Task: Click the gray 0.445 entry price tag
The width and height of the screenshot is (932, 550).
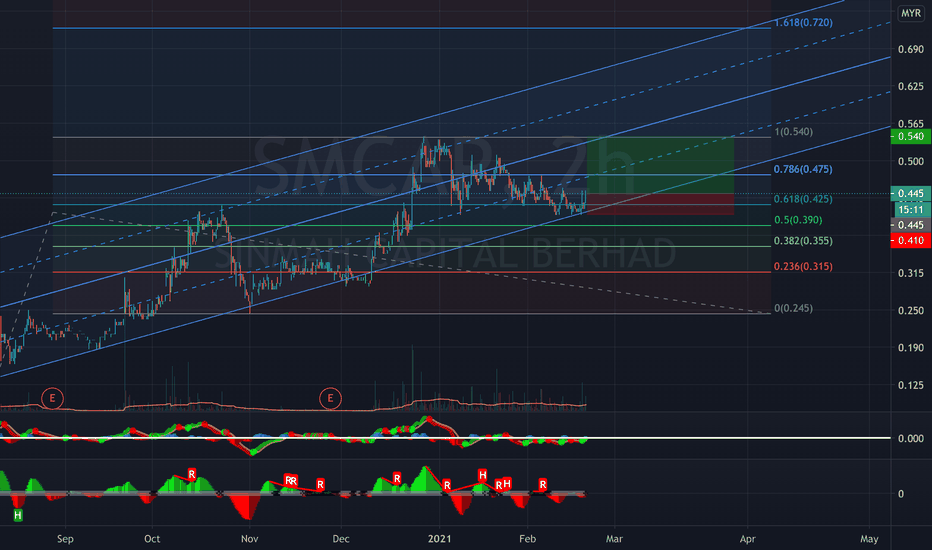Action: click(911, 225)
